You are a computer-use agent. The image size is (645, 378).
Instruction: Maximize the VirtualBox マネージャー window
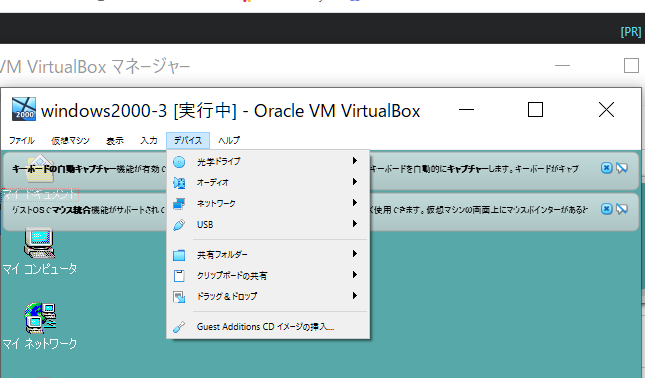coord(631,65)
